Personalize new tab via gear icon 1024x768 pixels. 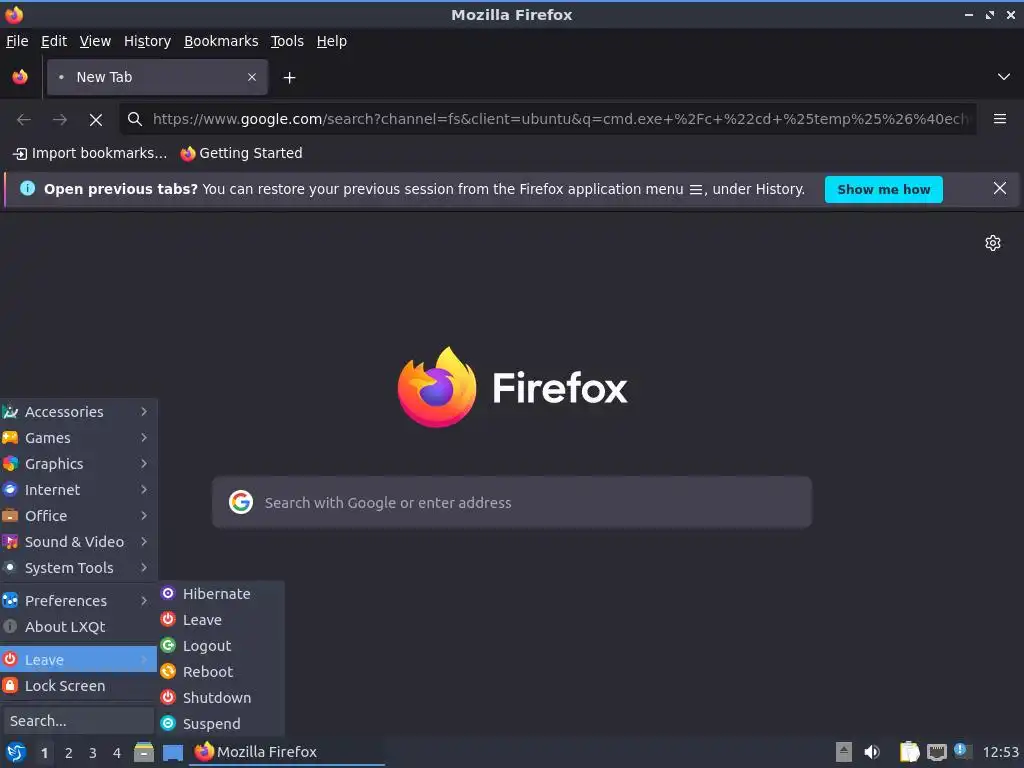tap(993, 243)
